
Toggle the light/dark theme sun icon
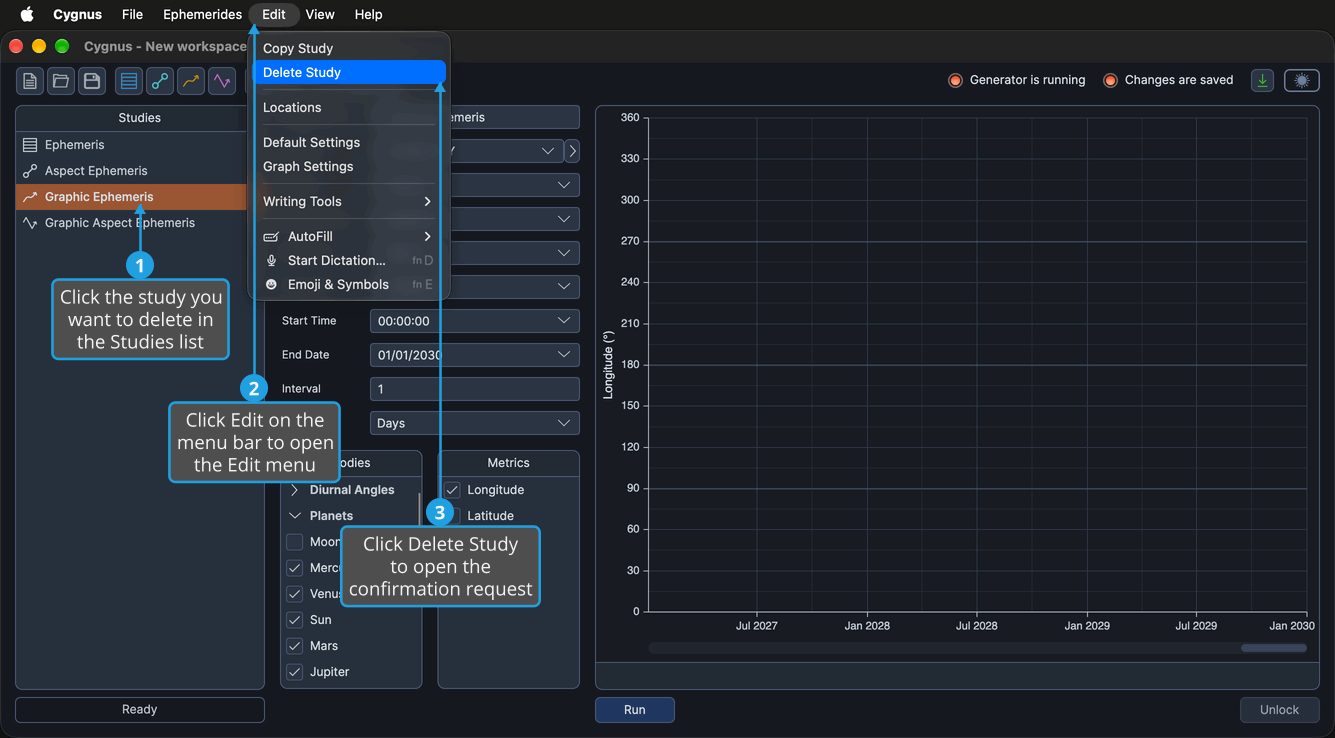[x=1302, y=81]
